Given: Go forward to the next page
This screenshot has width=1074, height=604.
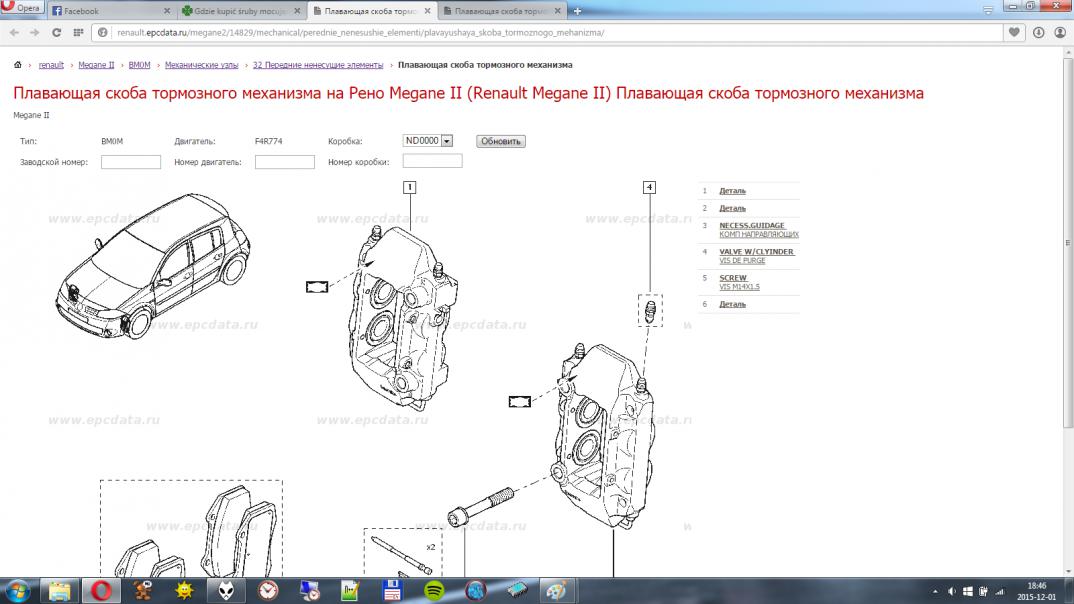Looking at the screenshot, I should (35, 32).
